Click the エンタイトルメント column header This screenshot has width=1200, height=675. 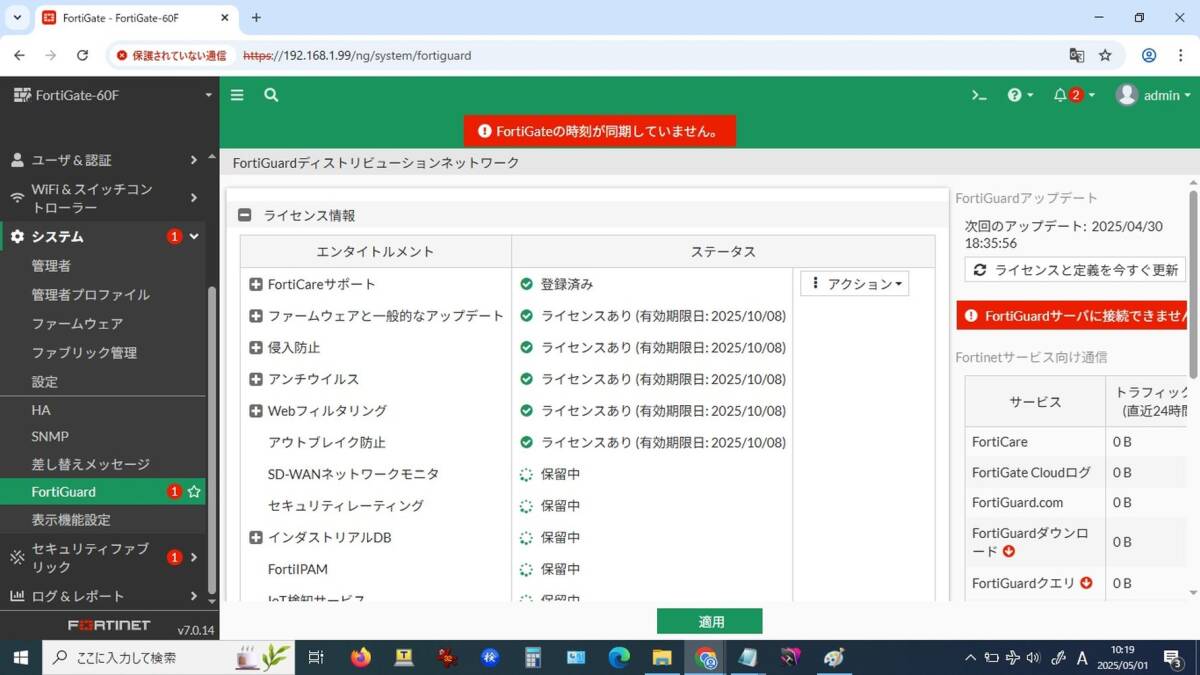(375, 252)
